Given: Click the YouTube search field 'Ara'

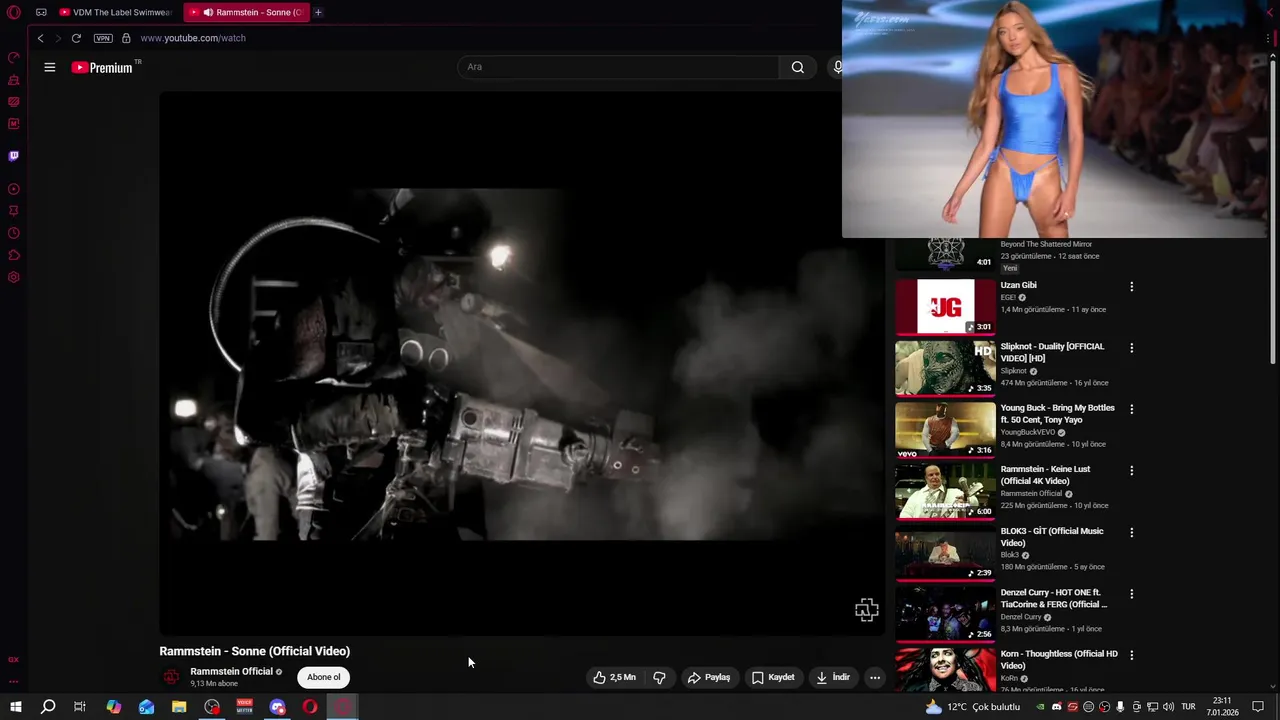Looking at the screenshot, I should [x=618, y=67].
